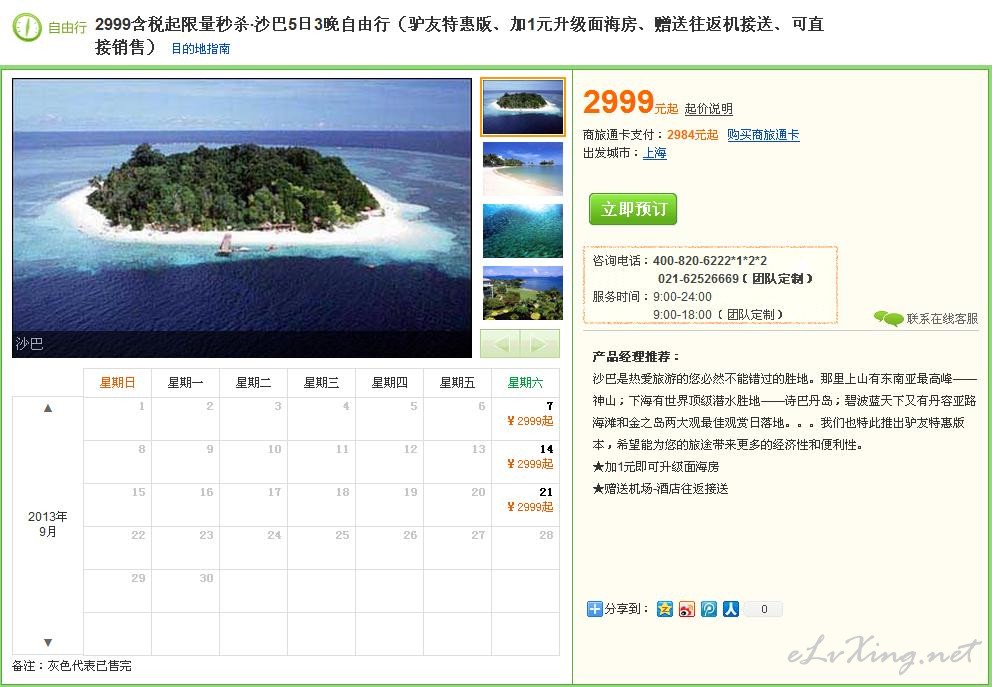Screen dimensions: 992x687
Task: Go to next month with down arrow
Action: [48, 643]
